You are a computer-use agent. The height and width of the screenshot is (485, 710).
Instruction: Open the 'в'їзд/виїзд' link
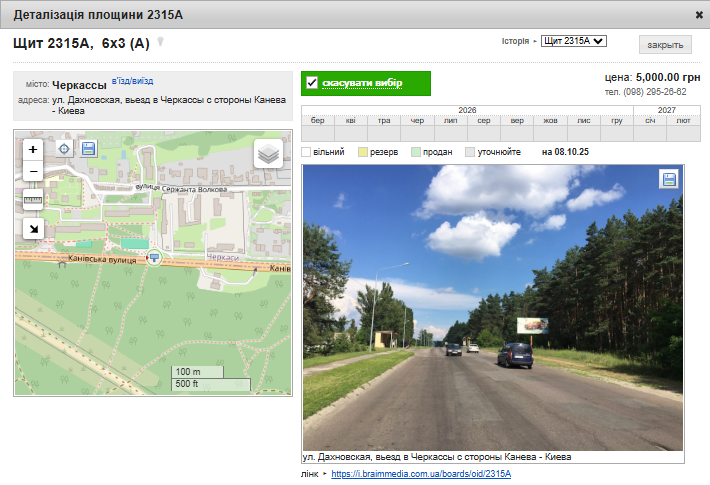(x=132, y=81)
